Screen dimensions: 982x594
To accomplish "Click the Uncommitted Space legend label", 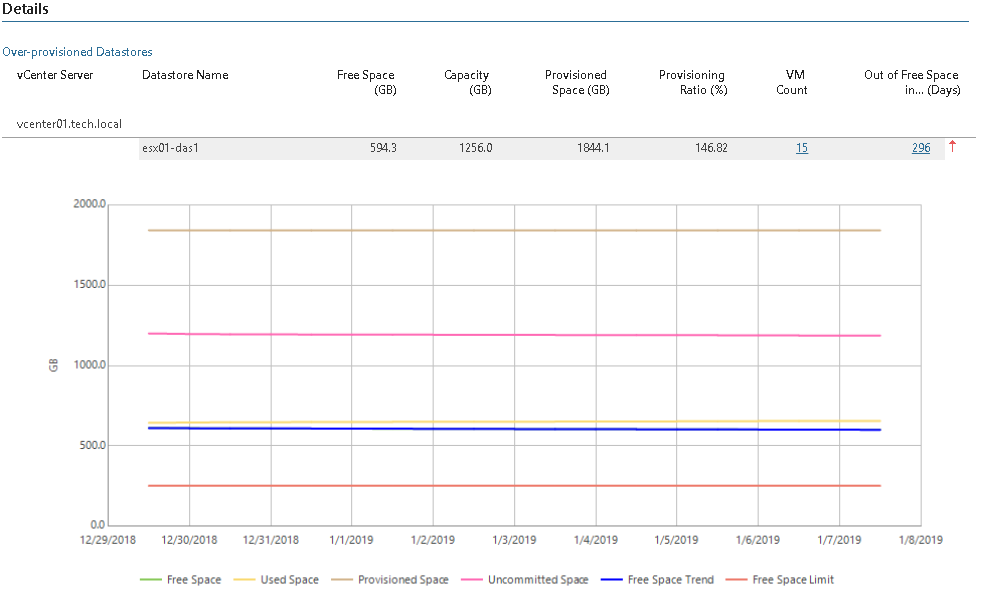I will point(538,580).
